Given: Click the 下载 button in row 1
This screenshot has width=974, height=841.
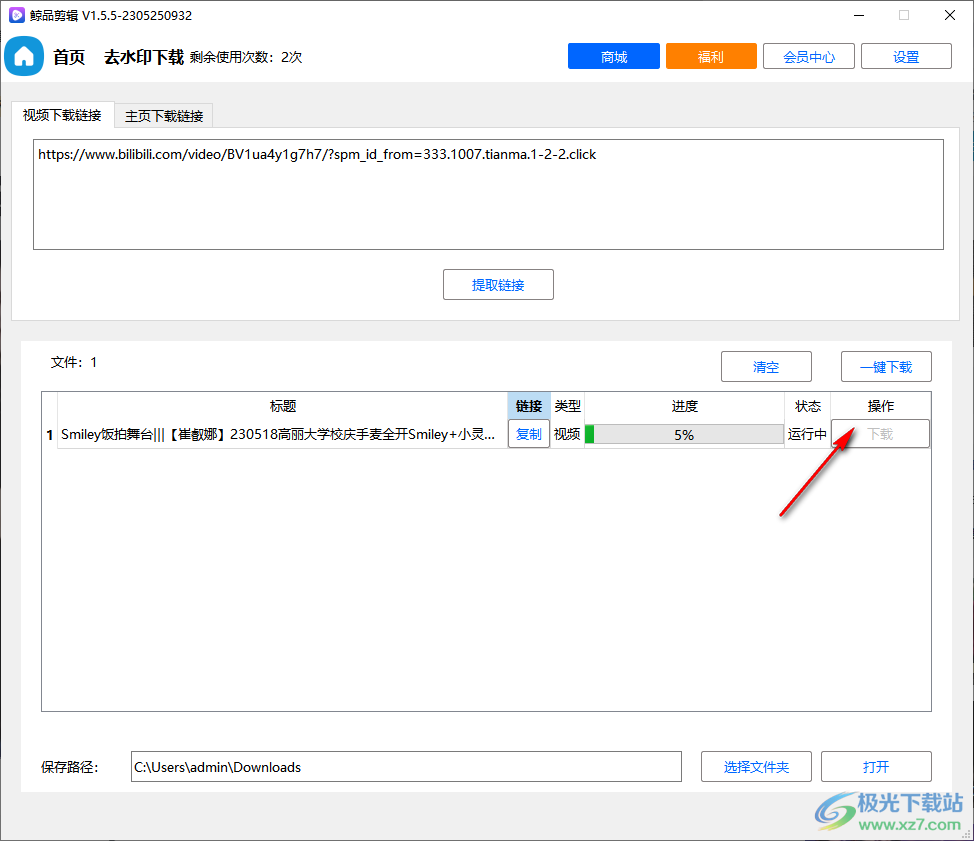Looking at the screenshot, I should [x=880, y=434].
